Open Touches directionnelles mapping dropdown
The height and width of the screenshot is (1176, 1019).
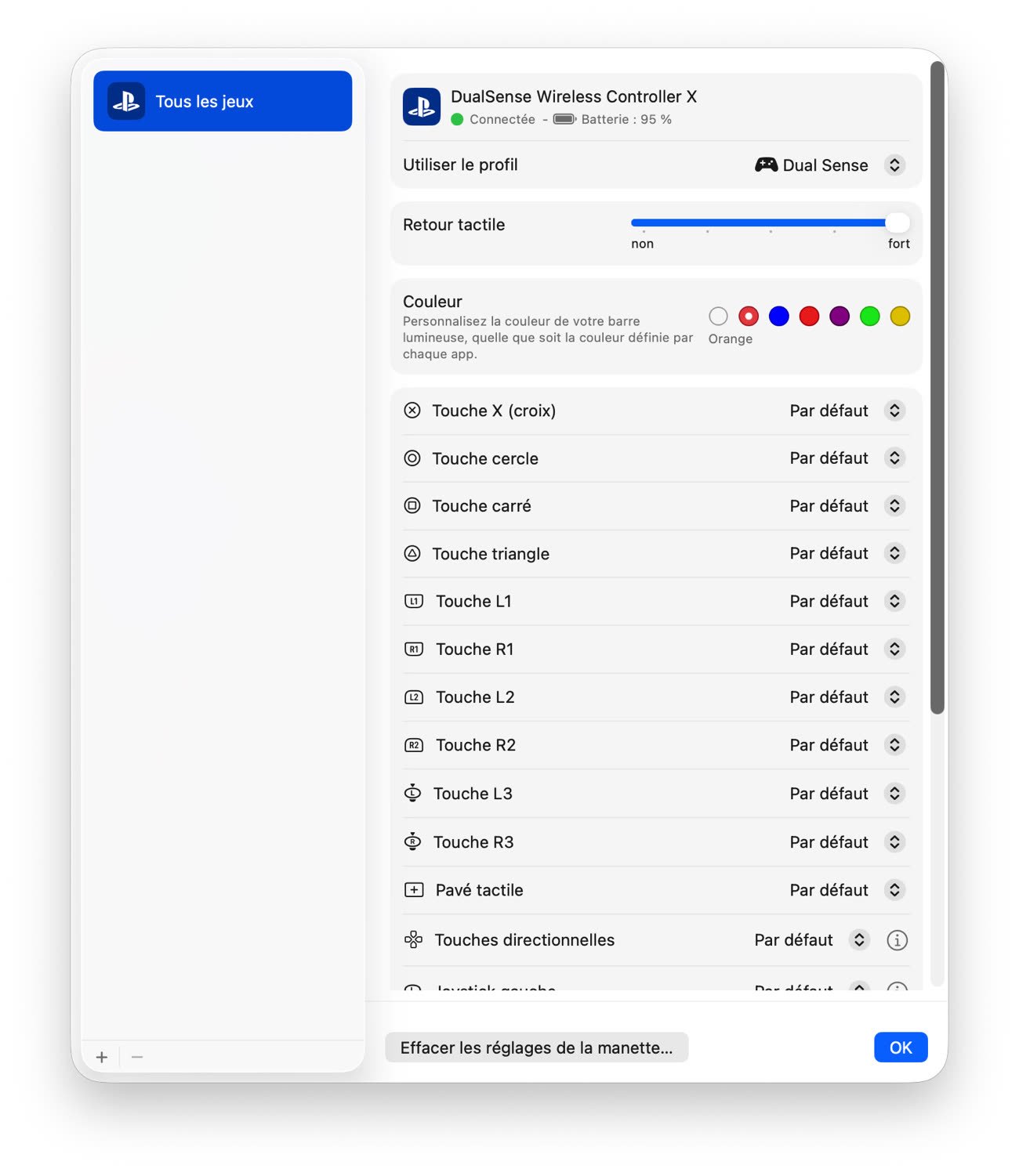tap(859, 939)
